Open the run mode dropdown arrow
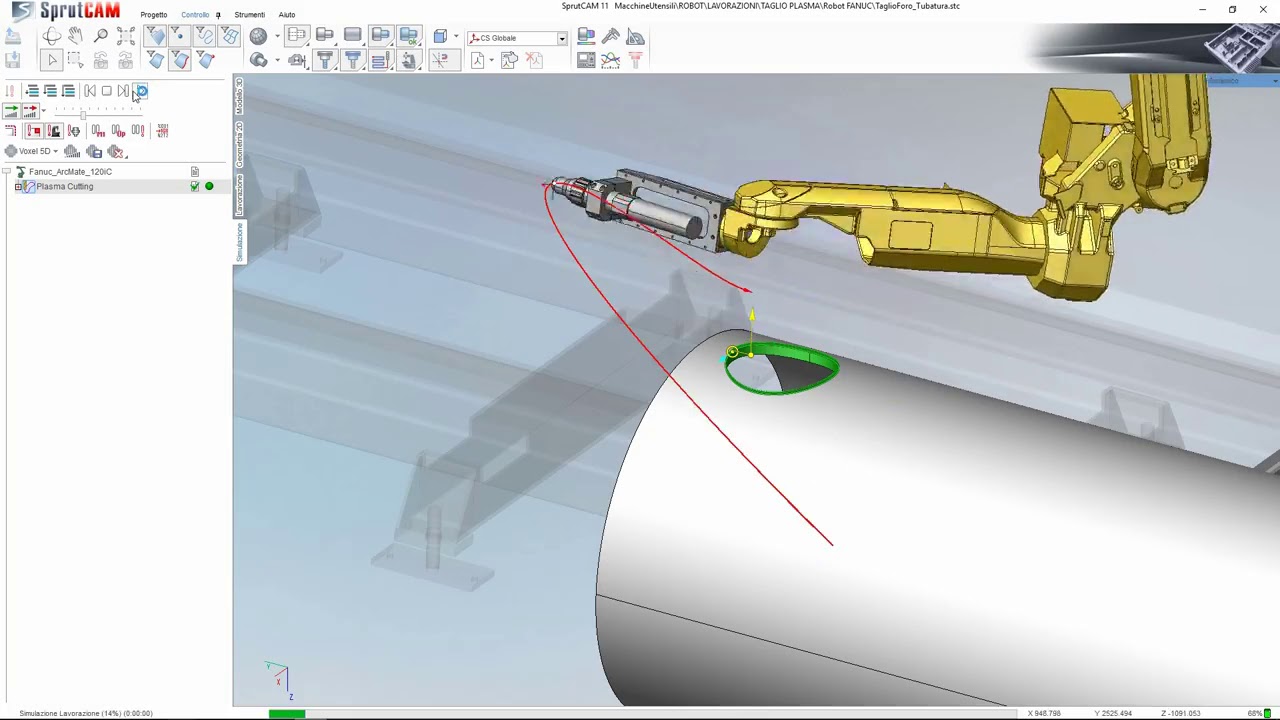 coord(43,110)
